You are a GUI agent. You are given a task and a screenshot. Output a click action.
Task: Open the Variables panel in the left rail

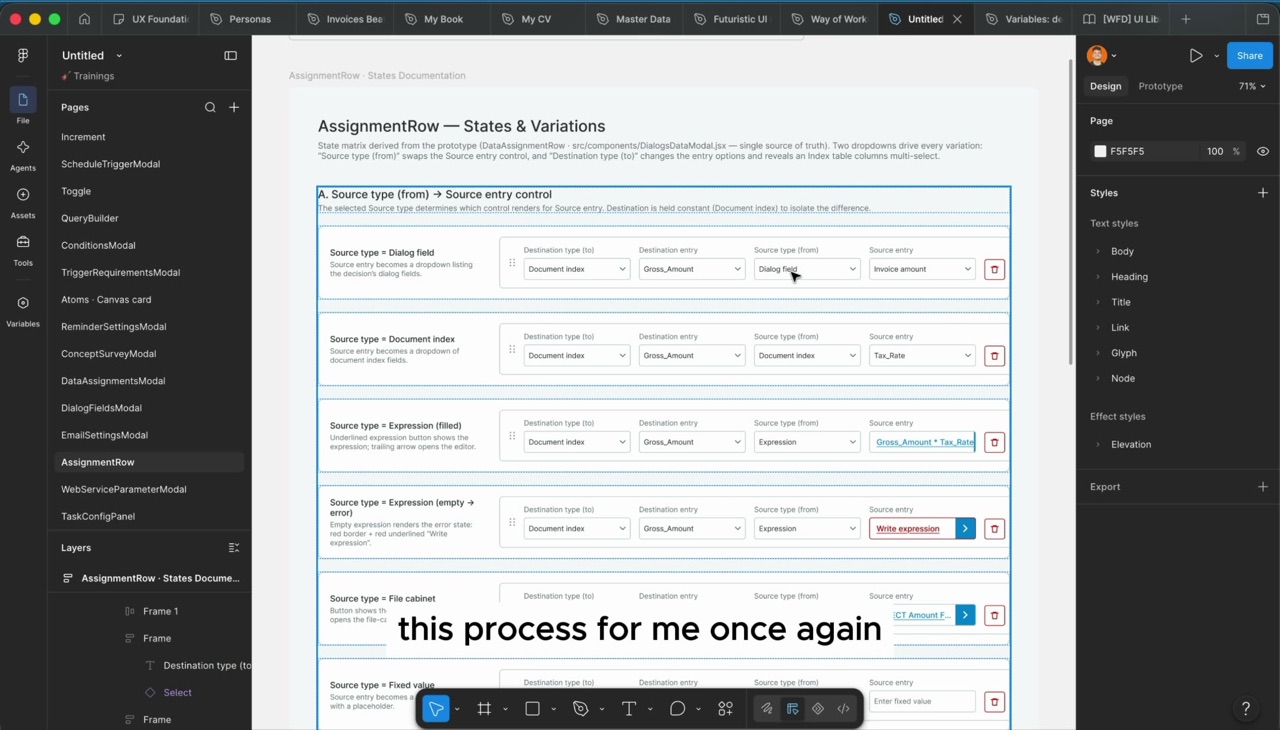point(23,310)
